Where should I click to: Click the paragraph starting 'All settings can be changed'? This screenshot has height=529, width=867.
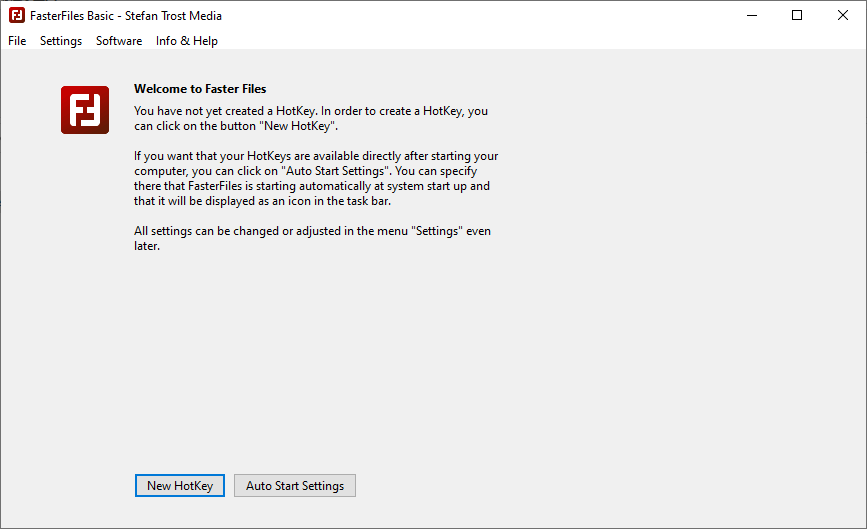pyautogui.click(x=312, y=239)
